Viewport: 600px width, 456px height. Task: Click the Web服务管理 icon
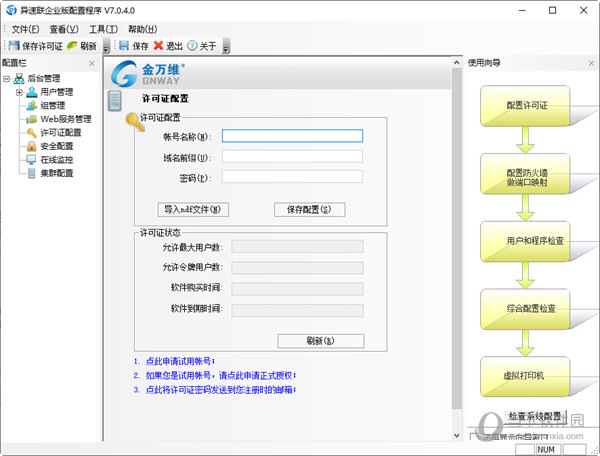(31, 119)
